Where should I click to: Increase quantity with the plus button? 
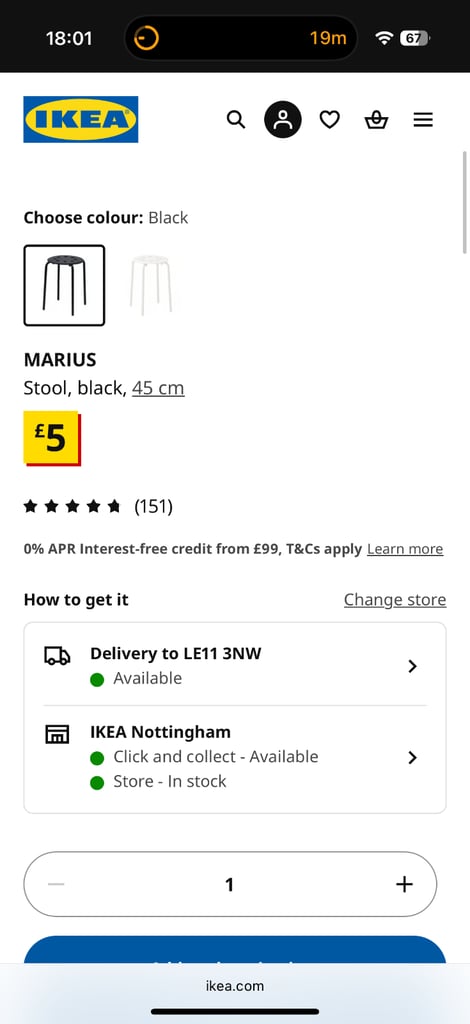pos(405,884)
